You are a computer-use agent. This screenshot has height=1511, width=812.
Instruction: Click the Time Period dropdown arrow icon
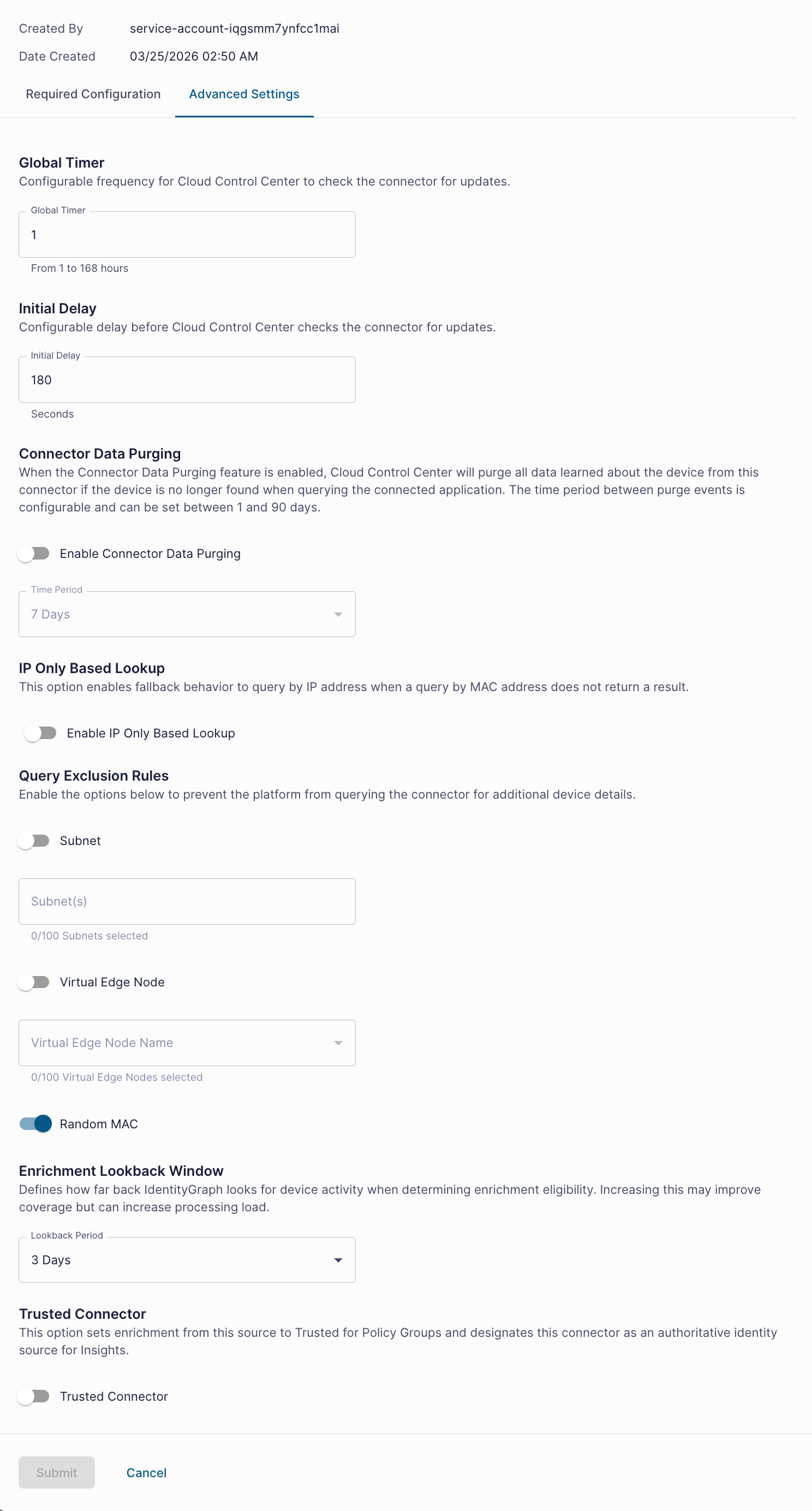pos(338,614)
